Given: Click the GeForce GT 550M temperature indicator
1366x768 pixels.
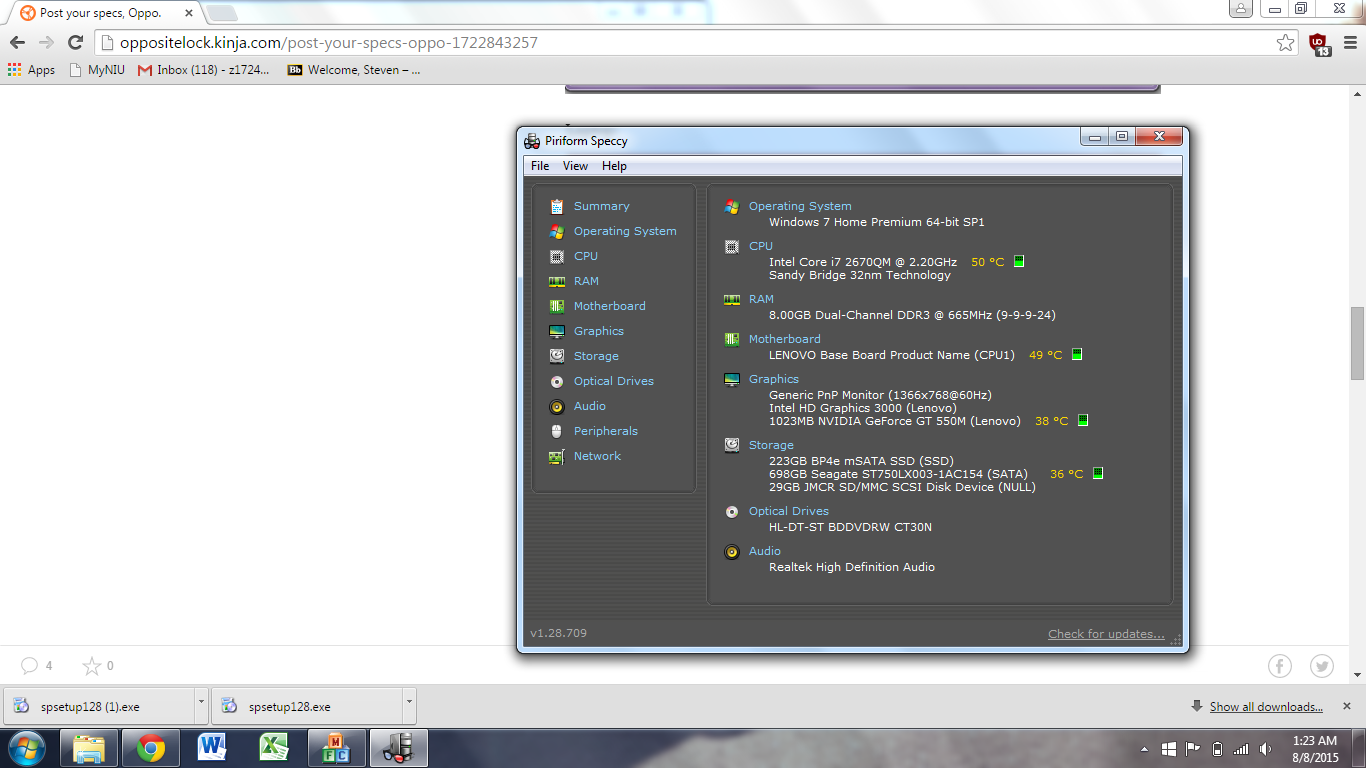Looking at the screenshot, I should [1083, 421].
